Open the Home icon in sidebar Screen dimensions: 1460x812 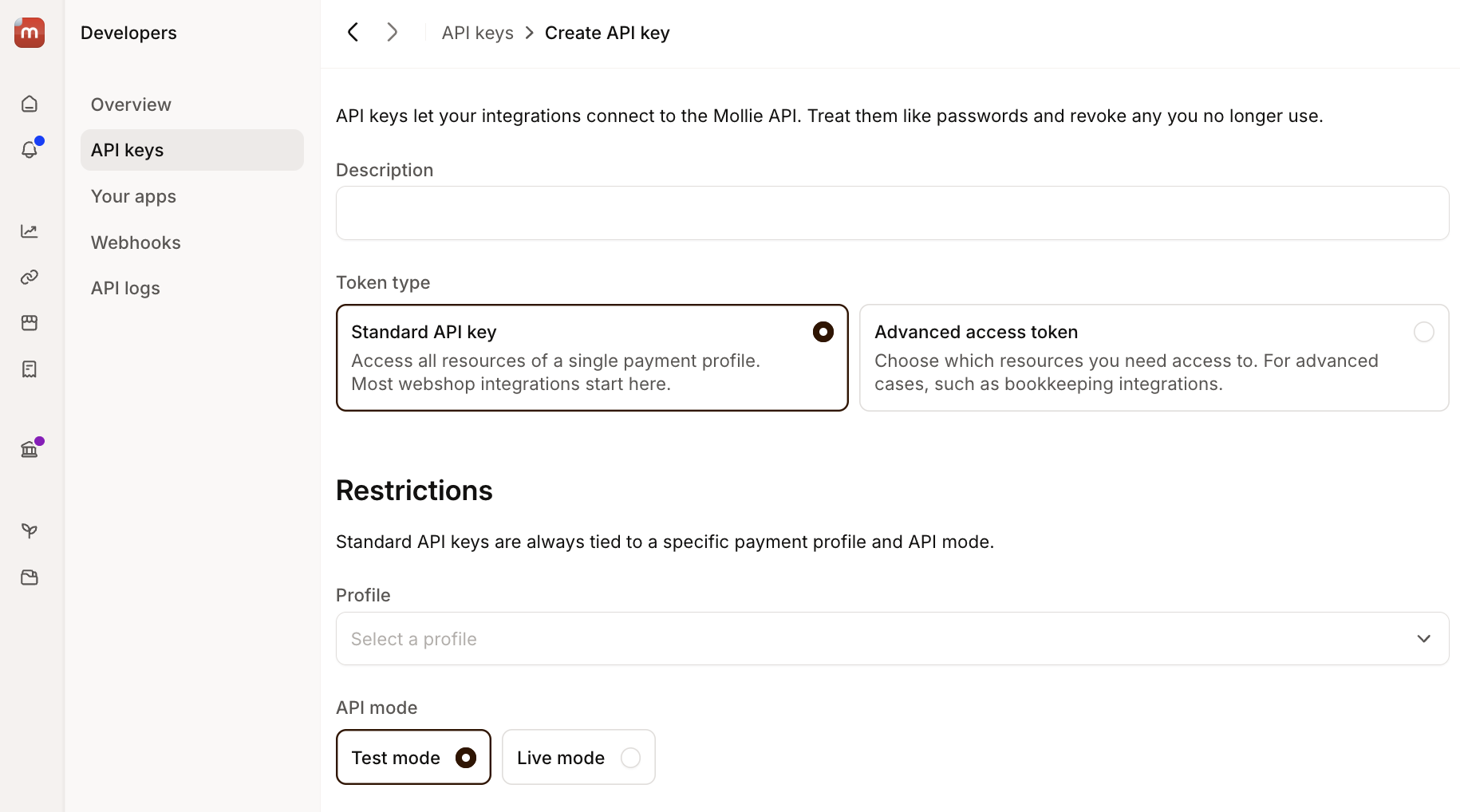pyautogui.click(x=30, y=104)
